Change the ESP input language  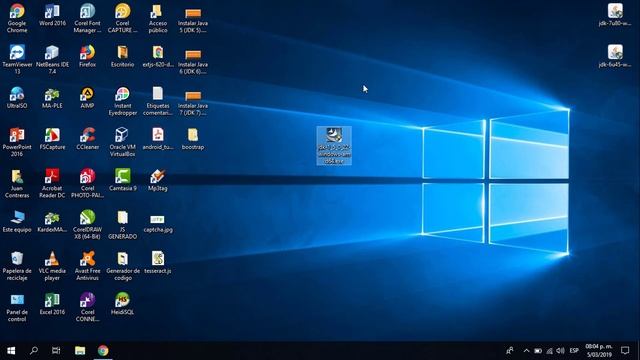574,351
